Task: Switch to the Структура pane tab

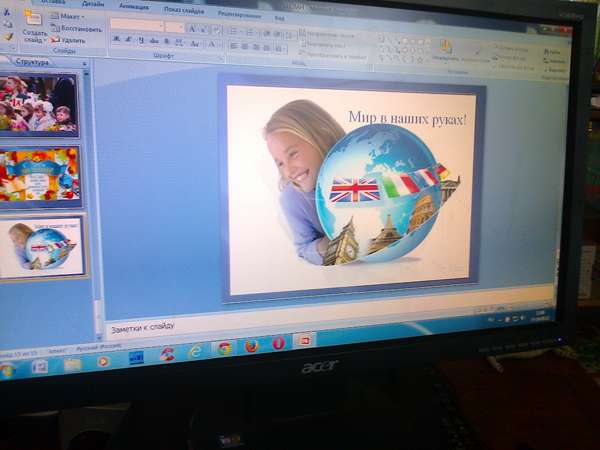Action: click(x=32, y=62)
